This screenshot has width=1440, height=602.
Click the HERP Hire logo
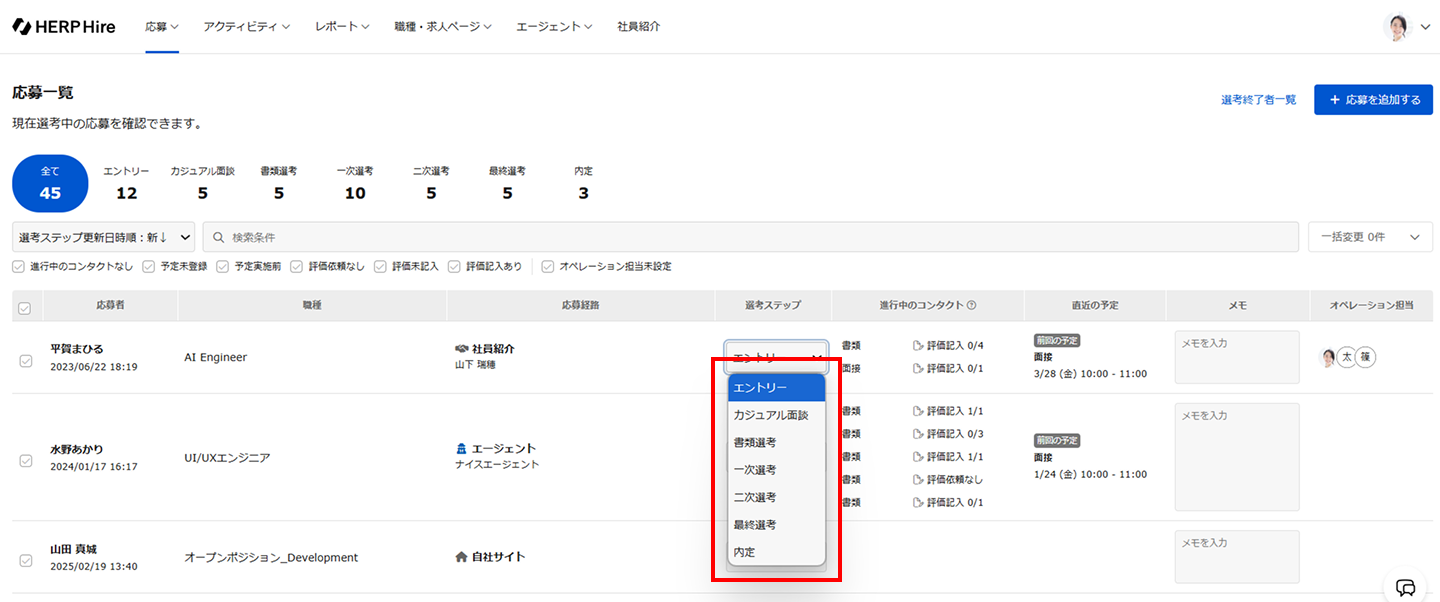64,27
